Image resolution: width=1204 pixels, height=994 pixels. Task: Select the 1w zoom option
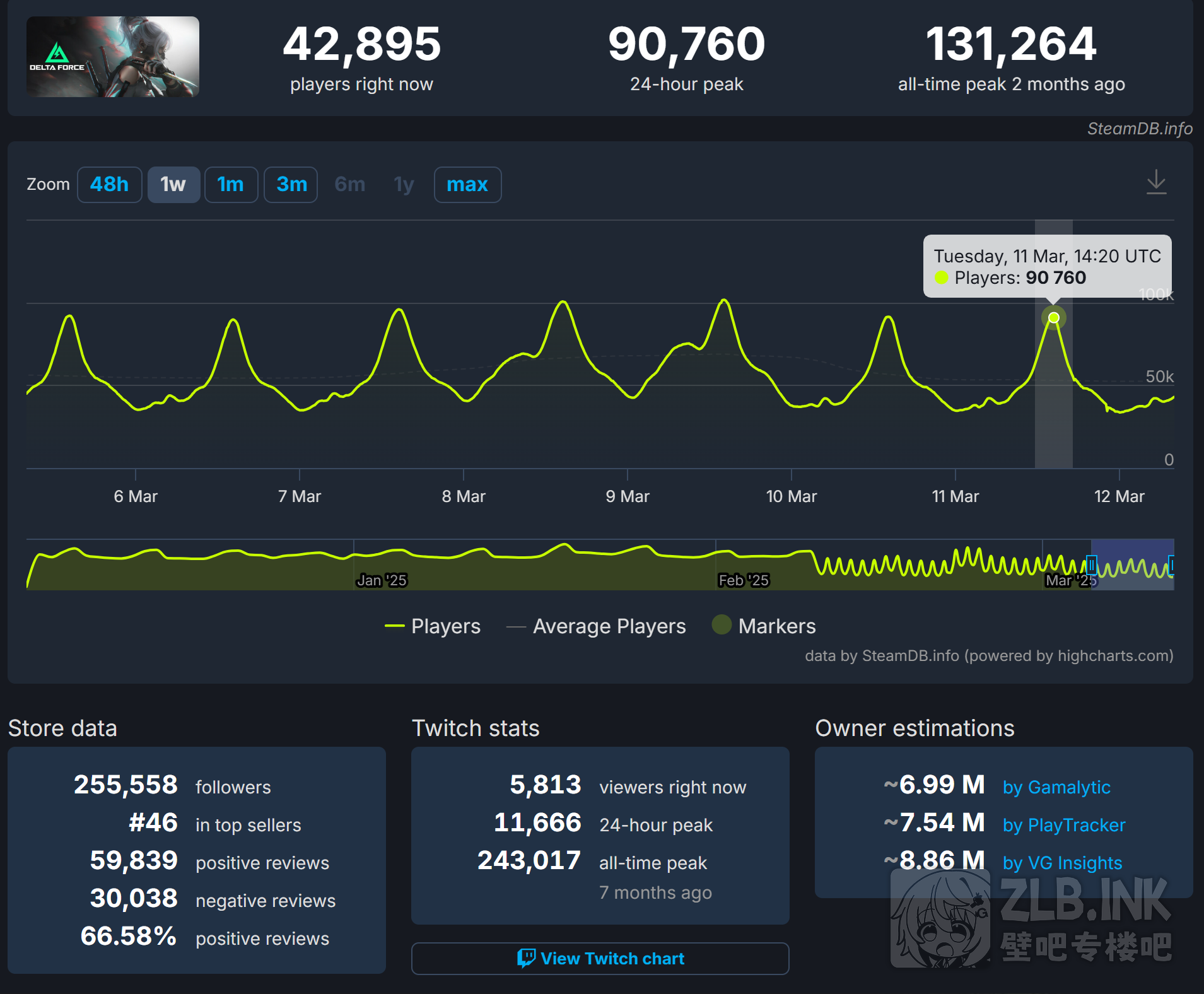[173, 185]
